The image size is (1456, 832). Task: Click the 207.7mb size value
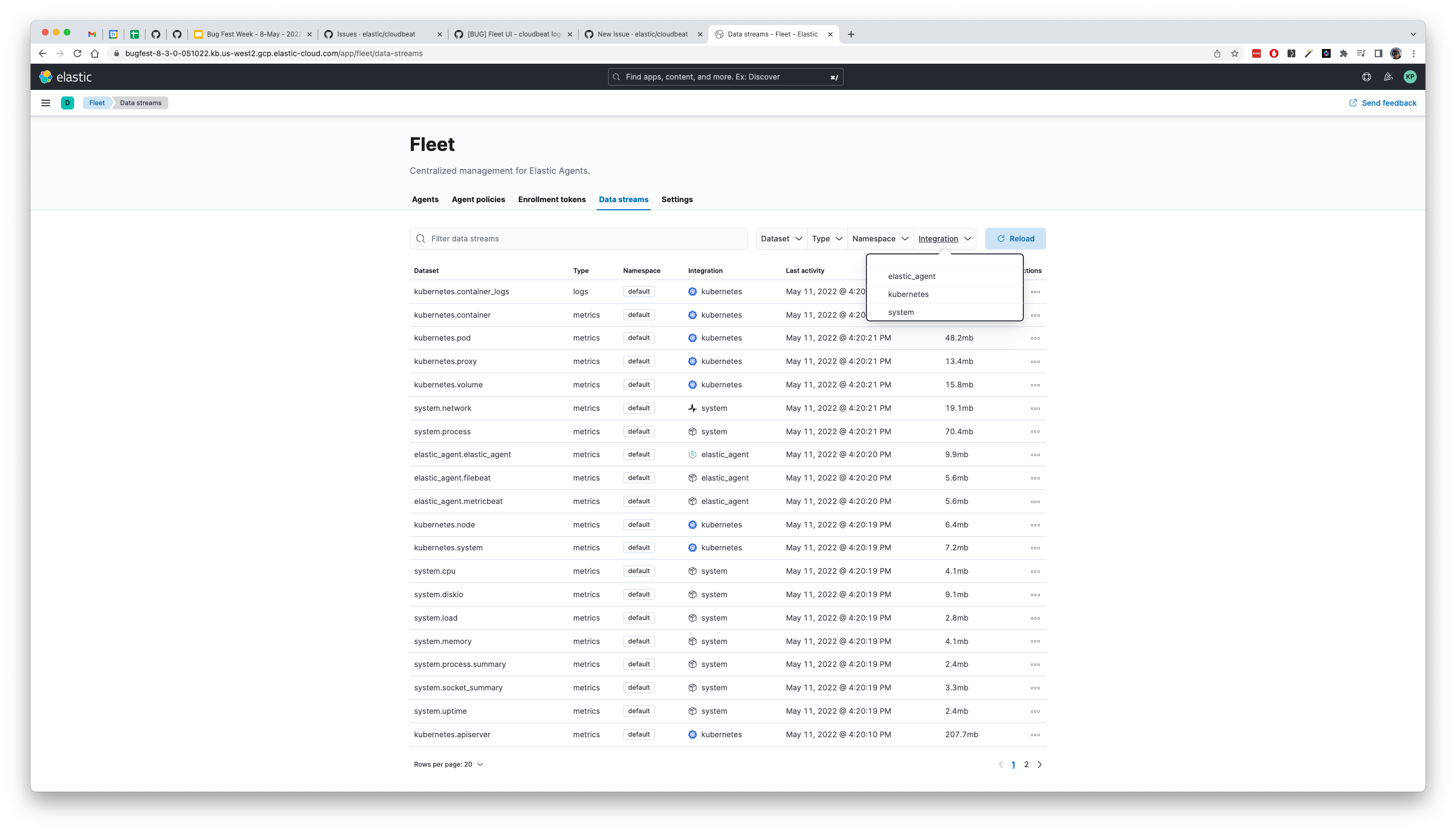(x=961, y=735)
